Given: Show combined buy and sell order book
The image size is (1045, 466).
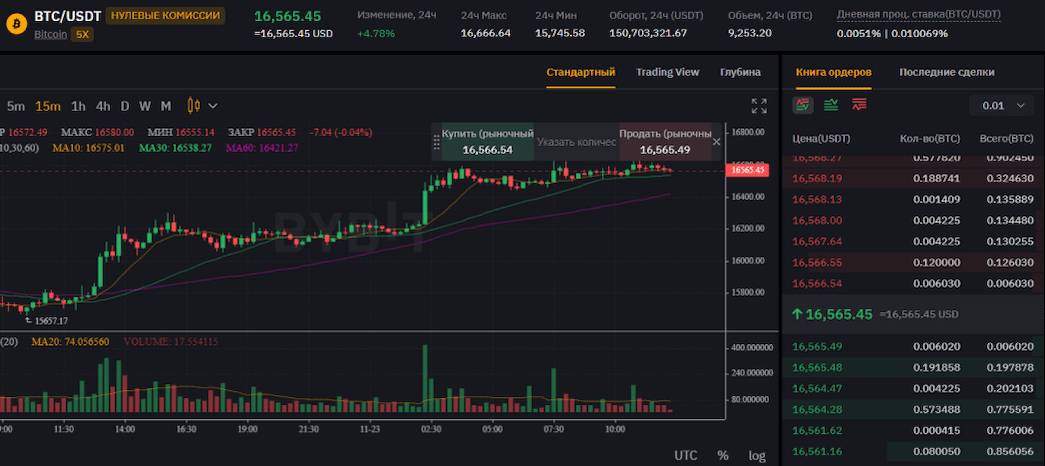Looking at the screenshot, I should (x=802, y=105).
